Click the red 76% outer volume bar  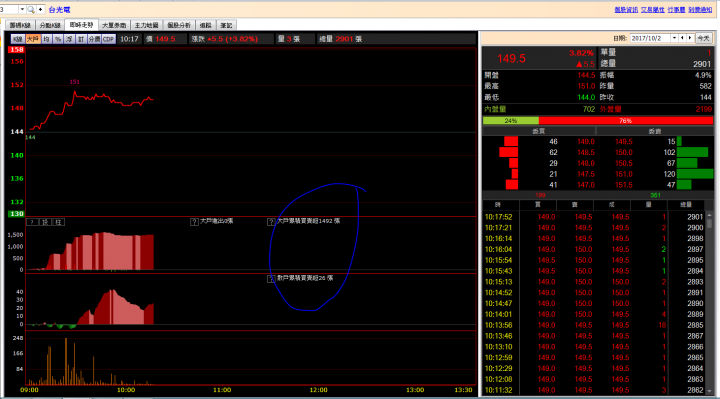(x=625, y=121)
